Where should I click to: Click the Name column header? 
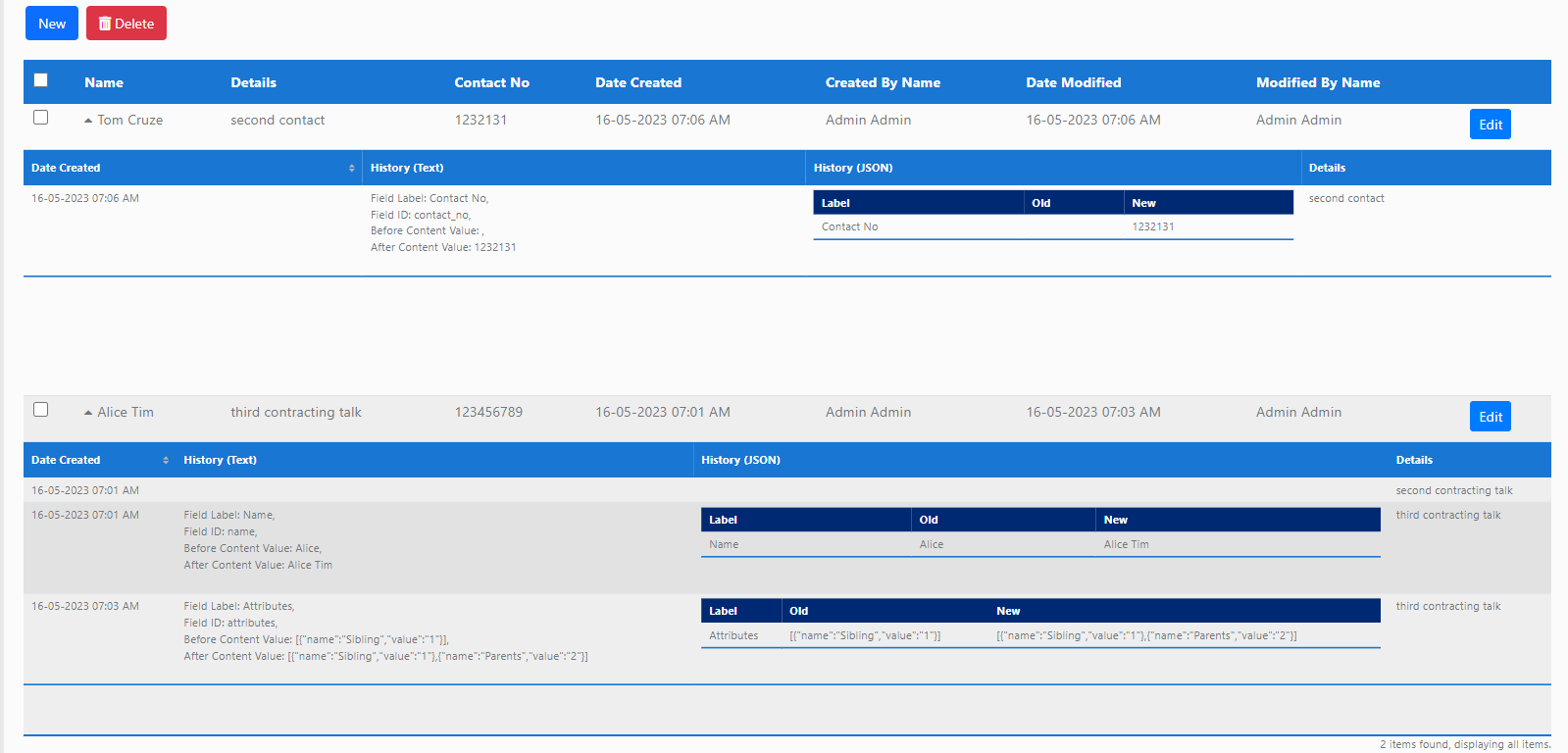coord(104,83)
